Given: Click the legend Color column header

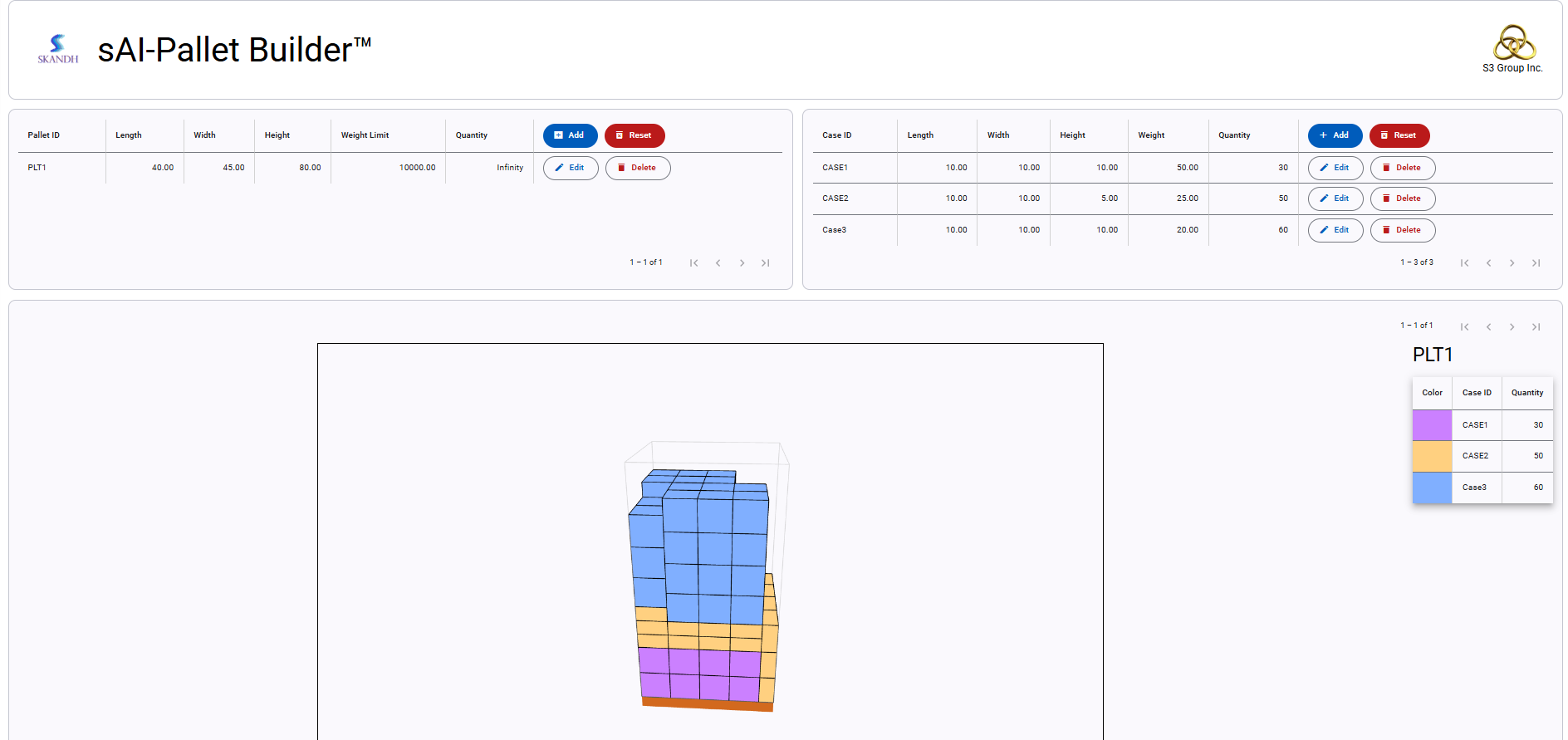Looking at the screenshot, I should click(x=1432, y=393).
